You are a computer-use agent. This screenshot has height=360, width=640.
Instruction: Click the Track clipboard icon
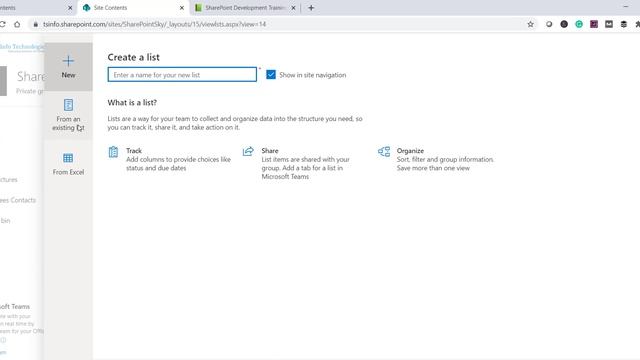[x=113, y=152]
